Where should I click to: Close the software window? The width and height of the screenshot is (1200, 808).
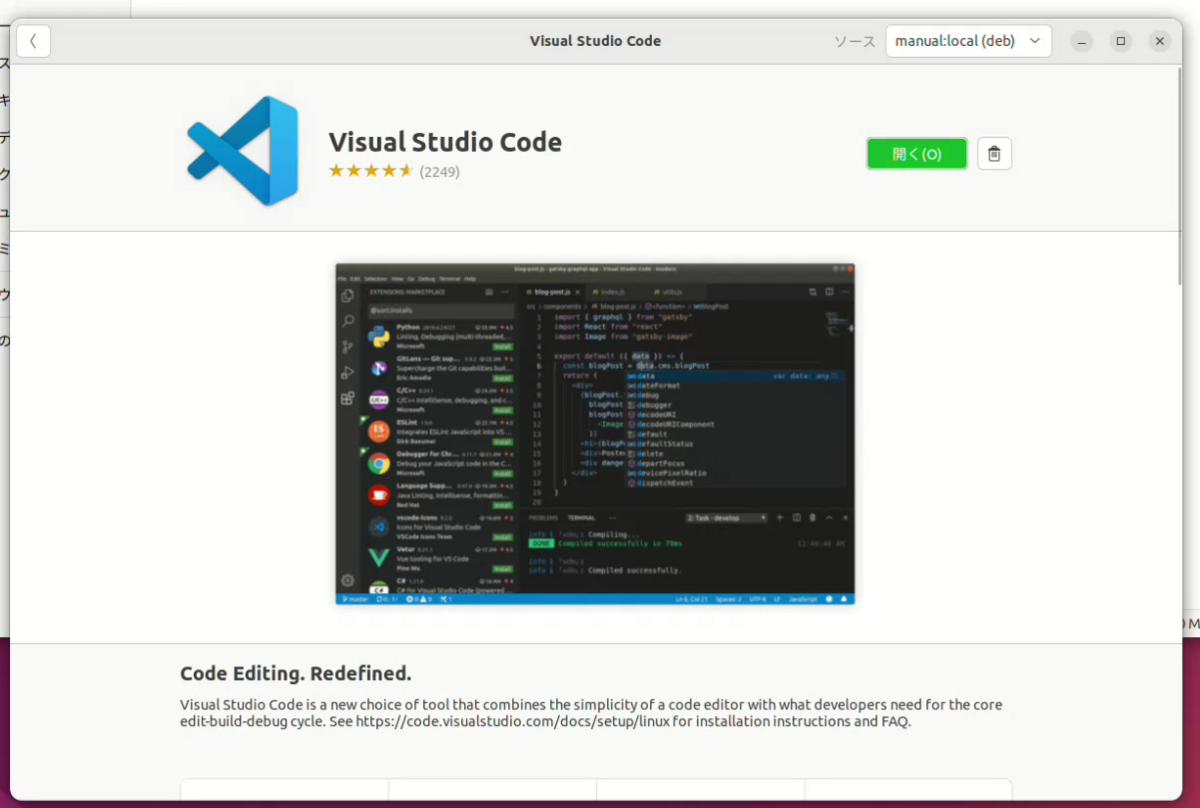click(x=1159, y=41)
